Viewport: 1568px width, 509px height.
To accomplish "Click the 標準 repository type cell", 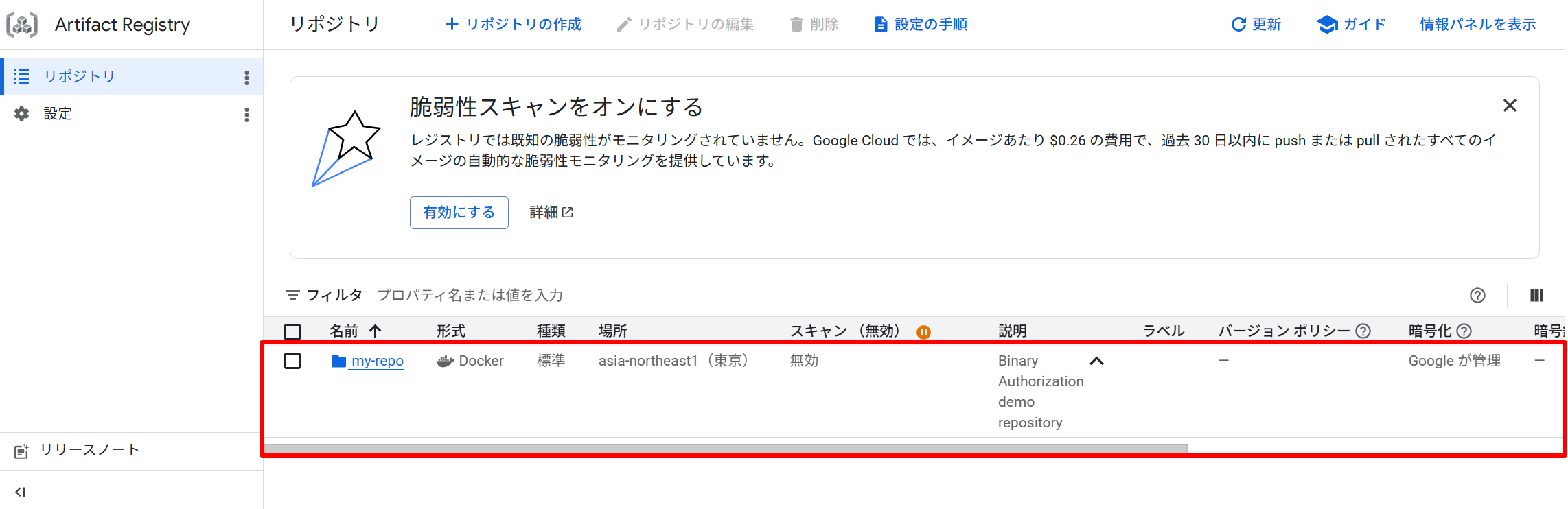I will coord(551,361).
